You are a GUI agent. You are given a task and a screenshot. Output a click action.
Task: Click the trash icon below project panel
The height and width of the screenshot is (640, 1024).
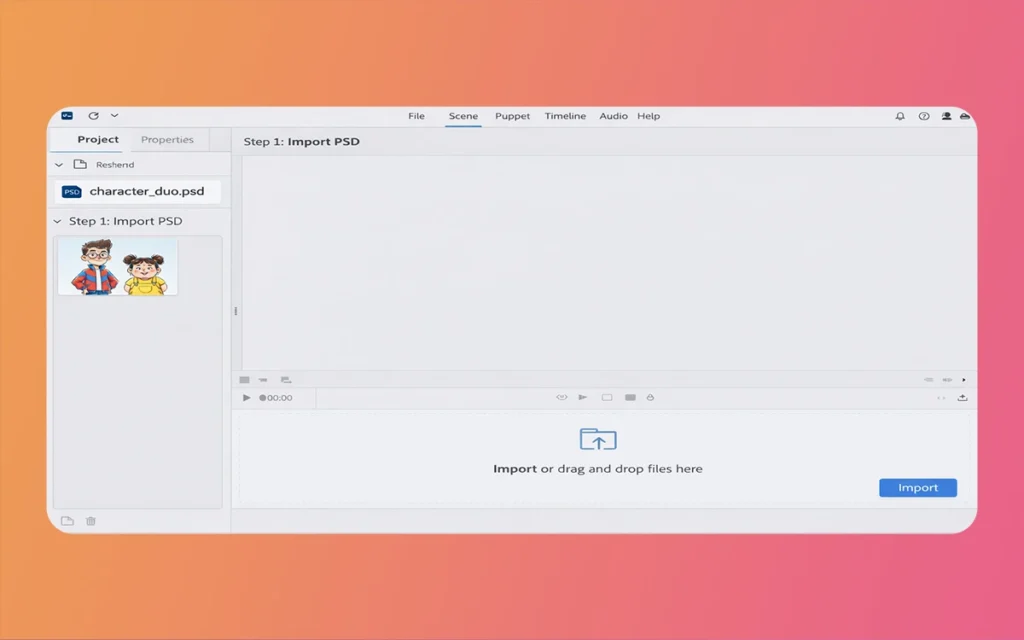[x=91, y=521]
